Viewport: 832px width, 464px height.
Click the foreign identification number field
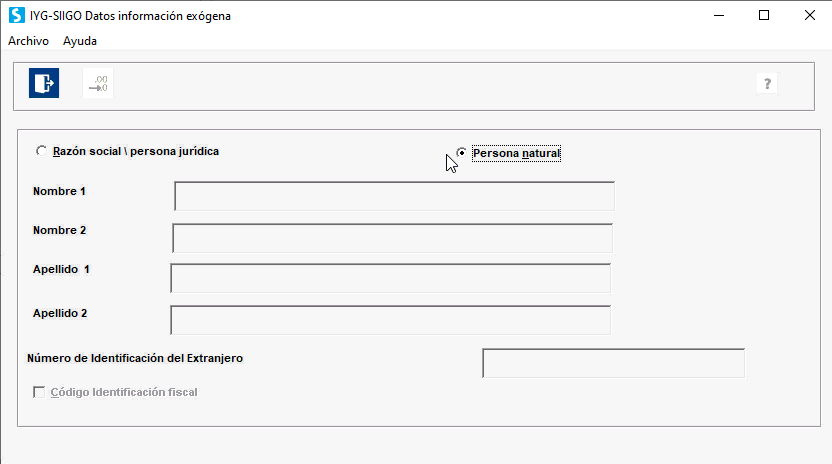pyautogui.click(x=613, y=363)
